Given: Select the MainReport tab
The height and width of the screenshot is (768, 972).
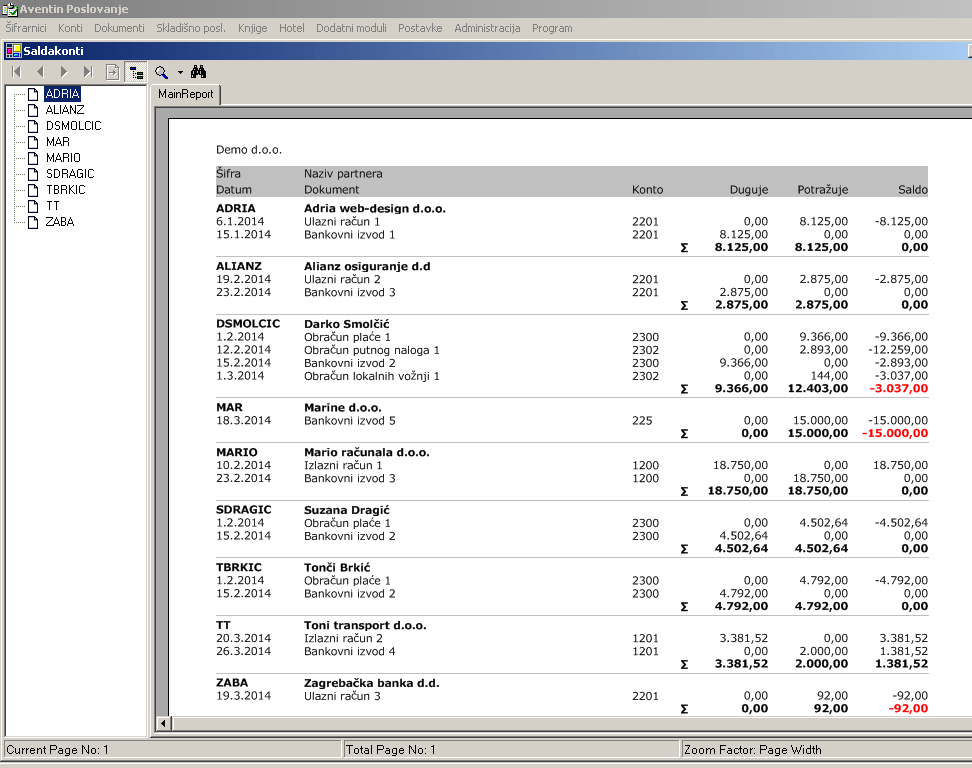Looking at the screenshot, I should [x=186, y=94].
